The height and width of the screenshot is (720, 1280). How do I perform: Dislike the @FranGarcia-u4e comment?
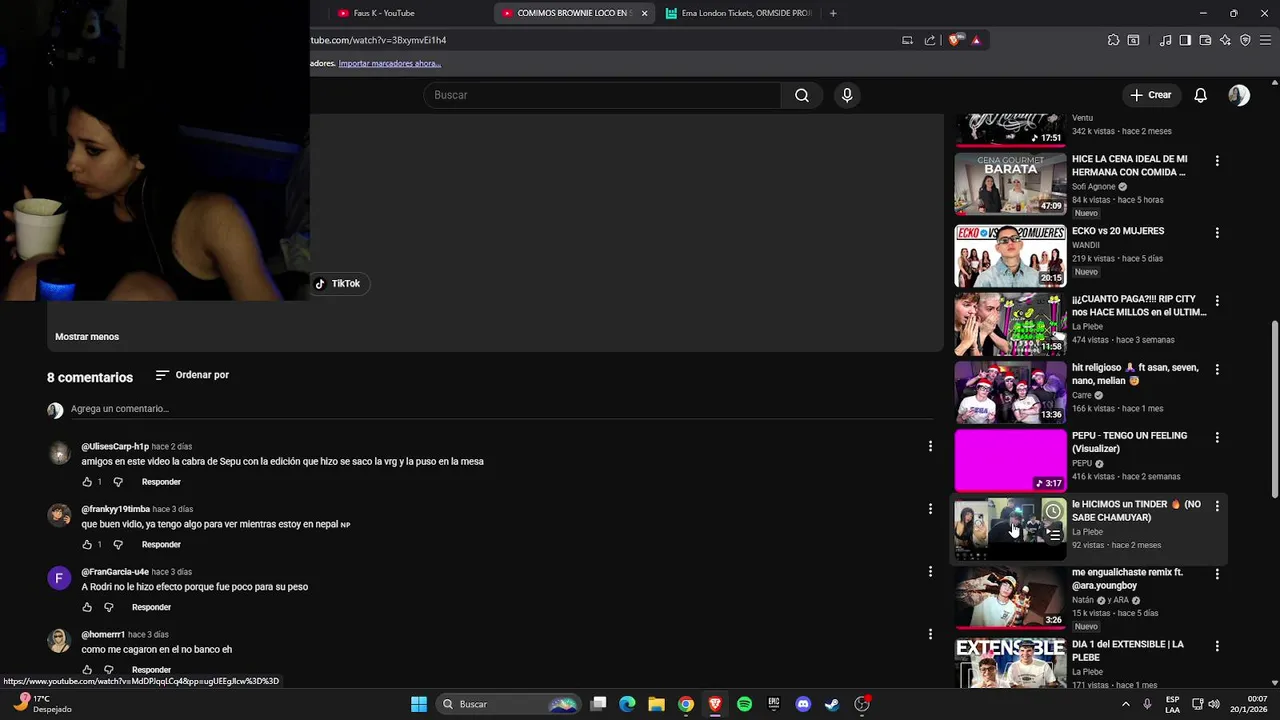point(109,607)
